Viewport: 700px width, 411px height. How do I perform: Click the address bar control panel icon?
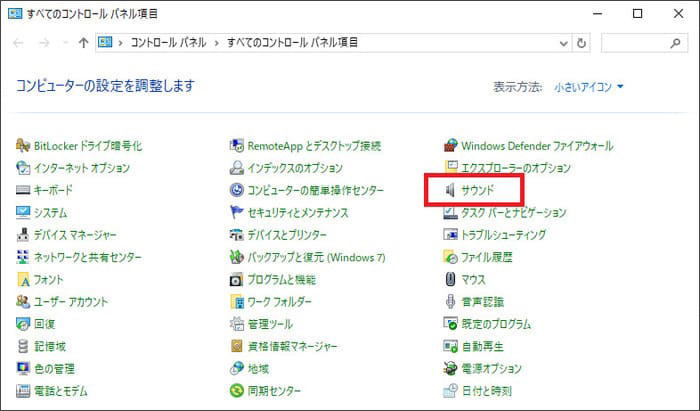pyautogui.click(x=105, y=42)
